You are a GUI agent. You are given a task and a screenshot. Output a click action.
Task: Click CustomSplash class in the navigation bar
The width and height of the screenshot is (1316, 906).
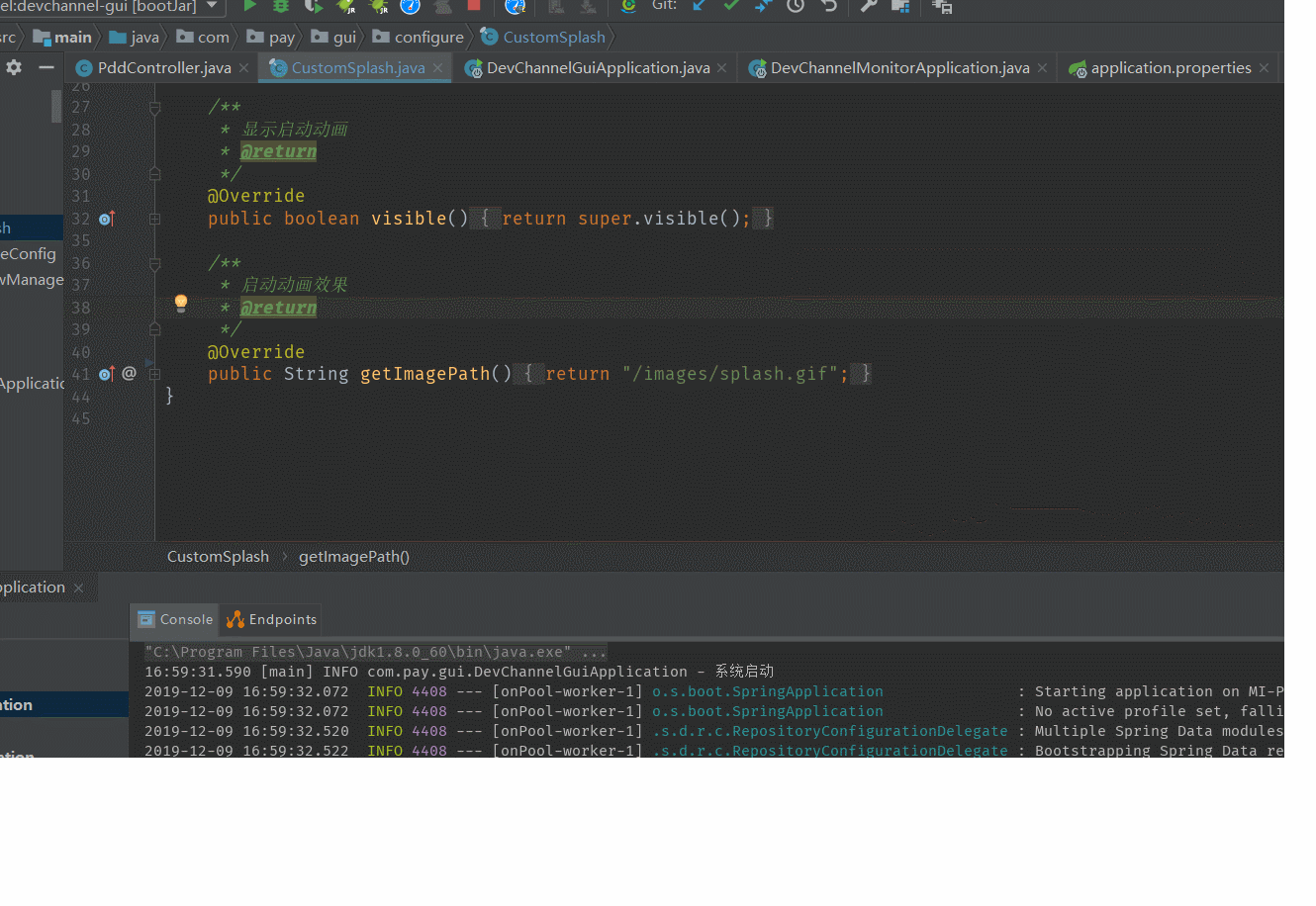[x=542, y=38]
